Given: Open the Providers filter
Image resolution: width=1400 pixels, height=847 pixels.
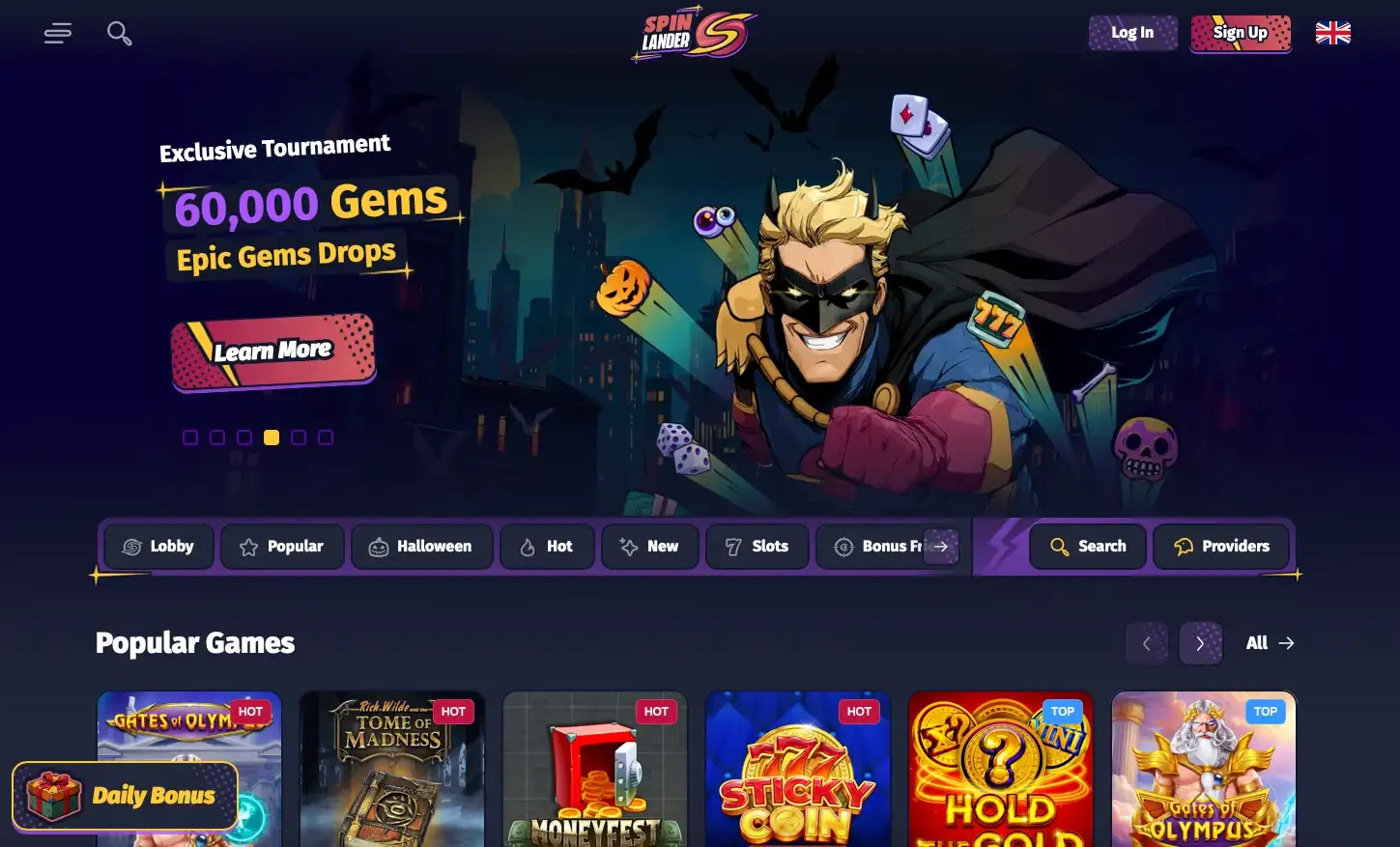Looking at the screenshot, I should tap(1221, 547).
